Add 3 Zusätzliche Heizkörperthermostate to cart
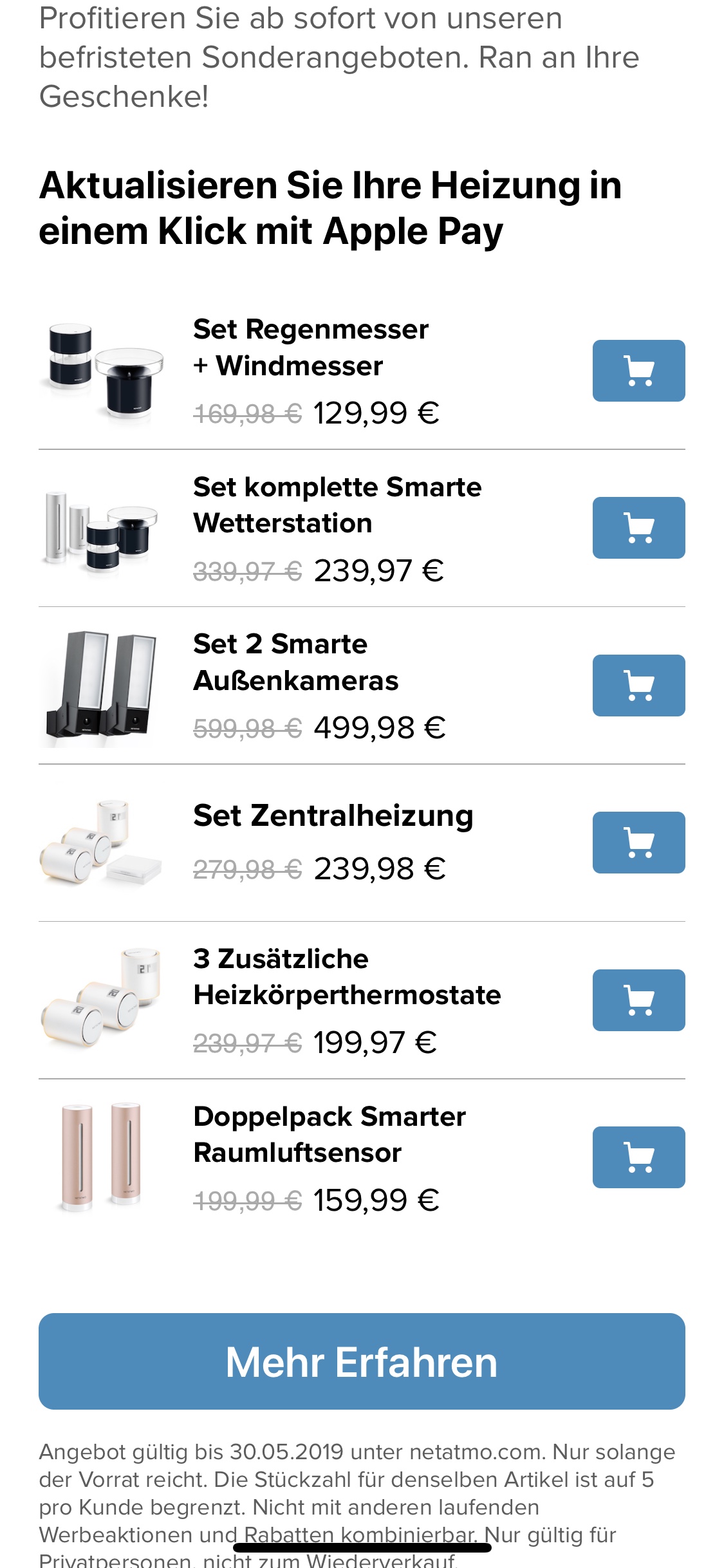This screenshot has width=724, height=1568. [638, 1000]
